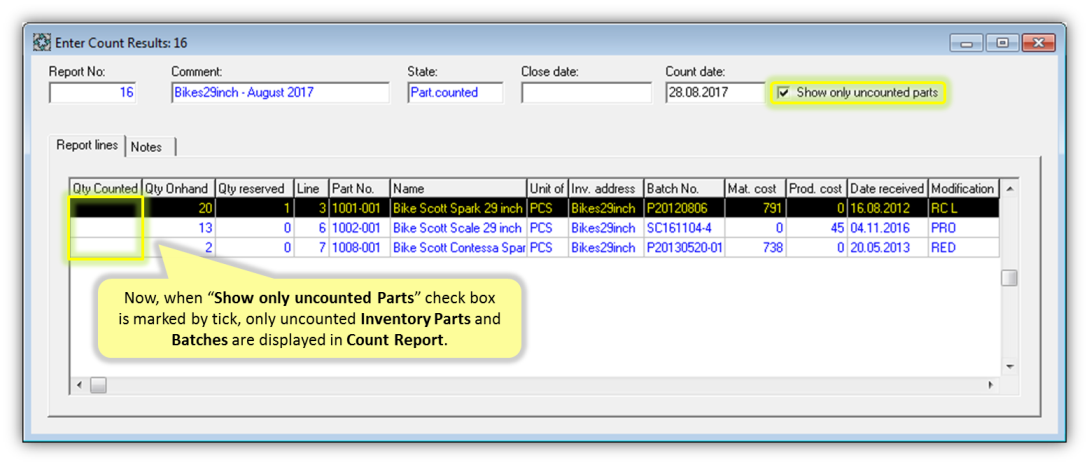The width and height of the screenshot is (1089, 465).
Task: Click Modification value RED
Action: pyautogui.click(x=963, y=248)
